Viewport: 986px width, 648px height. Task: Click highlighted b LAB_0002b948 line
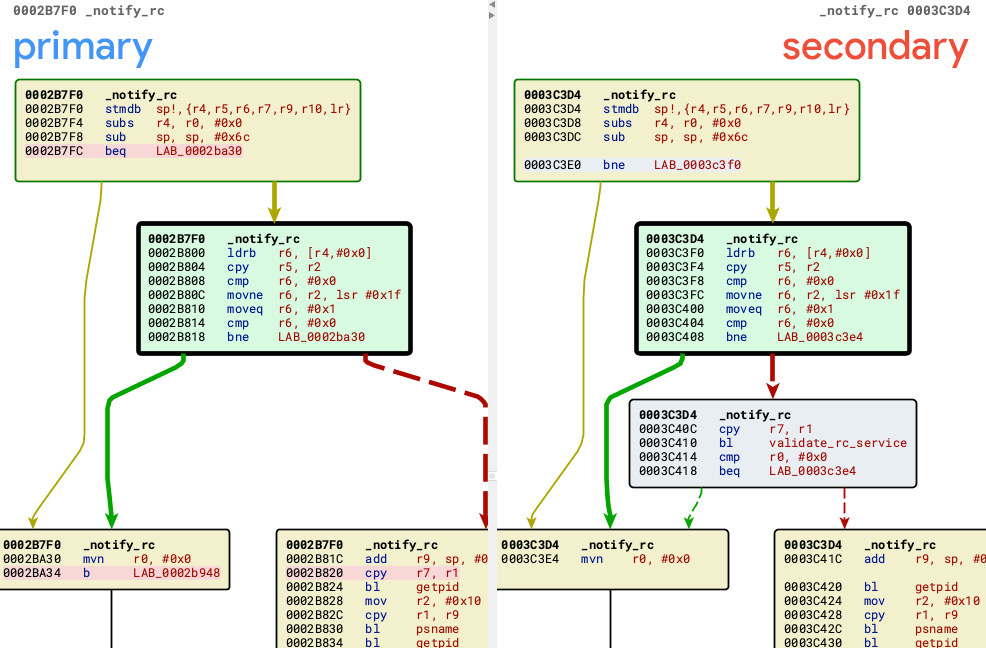pyautogui.click(x=112, y=573)
